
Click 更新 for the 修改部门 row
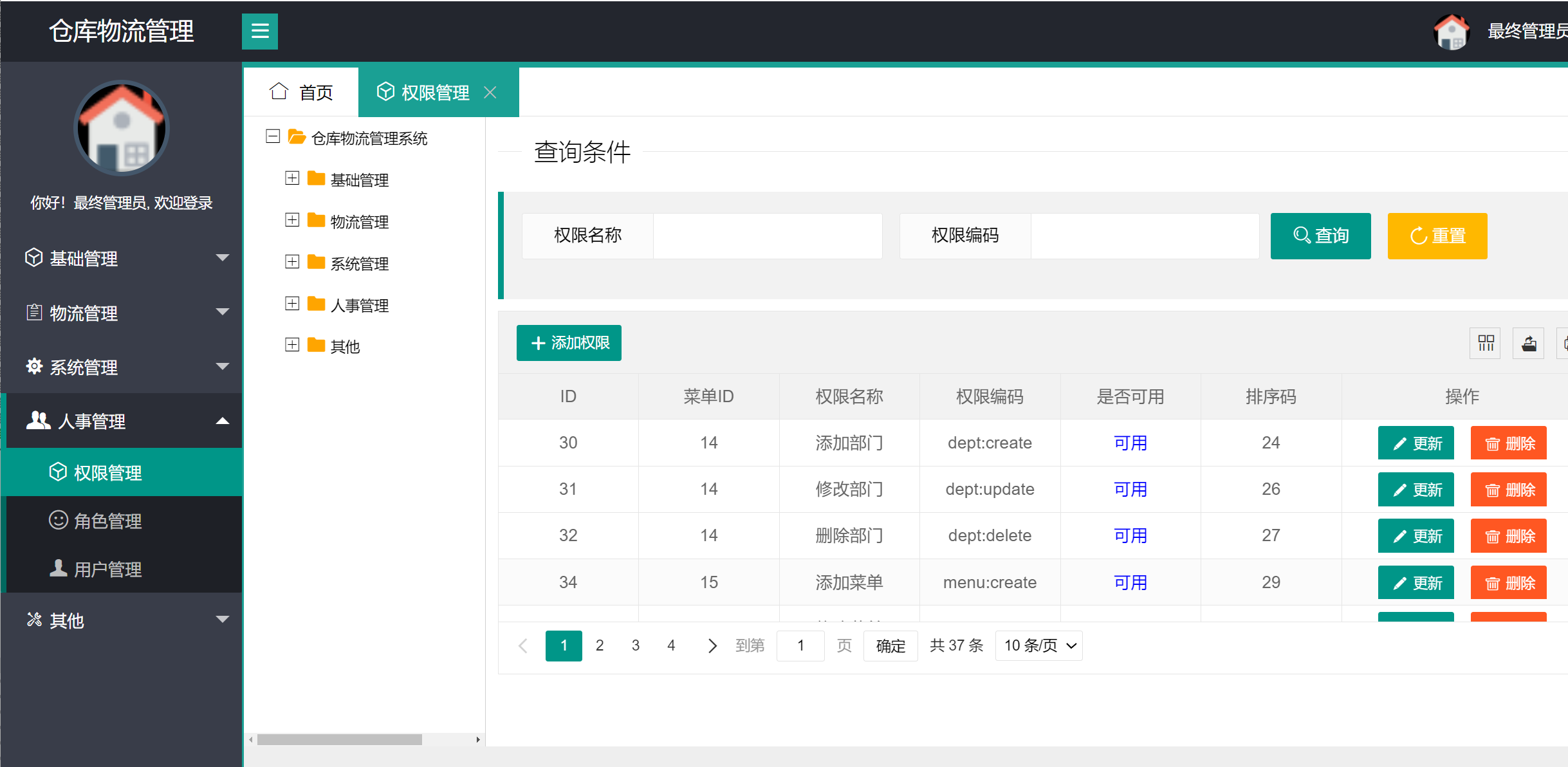pyautogui.click(x=1416, y=489)
